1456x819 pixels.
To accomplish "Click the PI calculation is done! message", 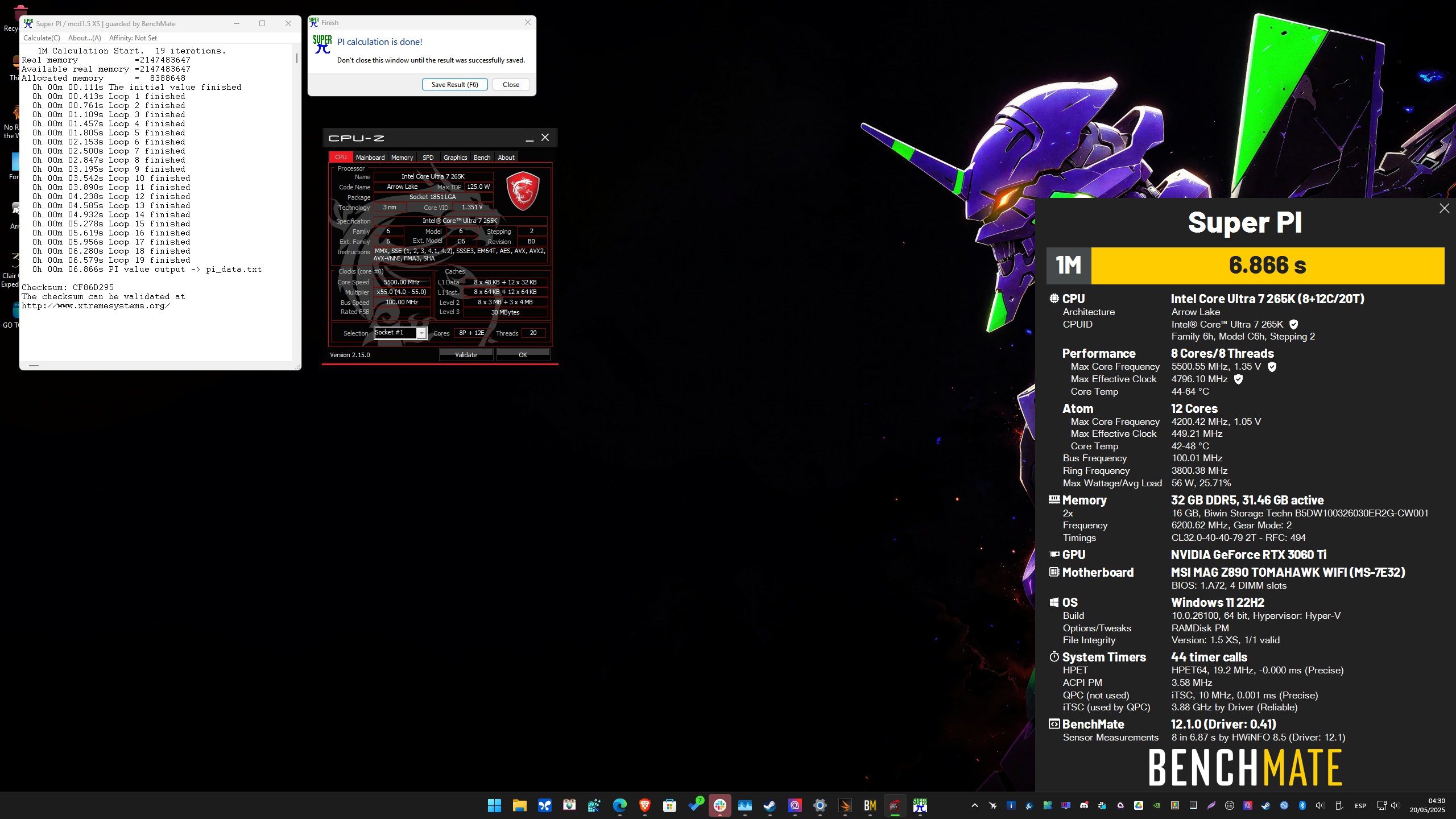I will 380,42.
